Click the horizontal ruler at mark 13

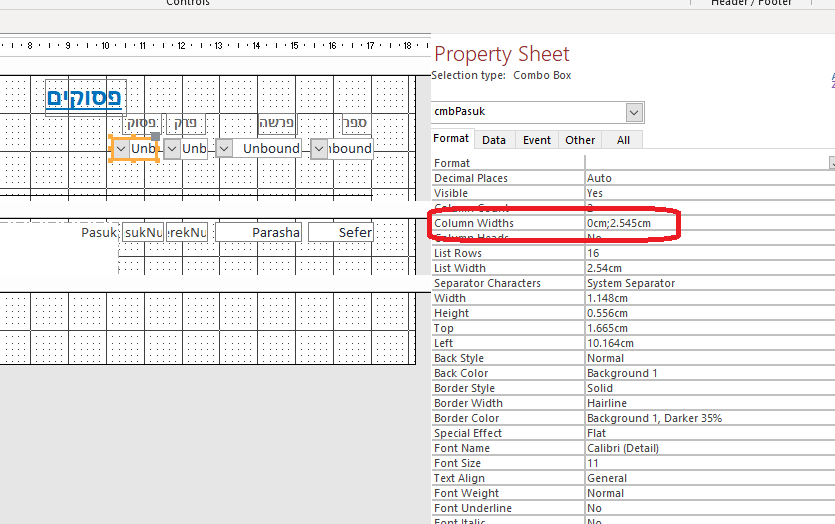tap(218, 46)
